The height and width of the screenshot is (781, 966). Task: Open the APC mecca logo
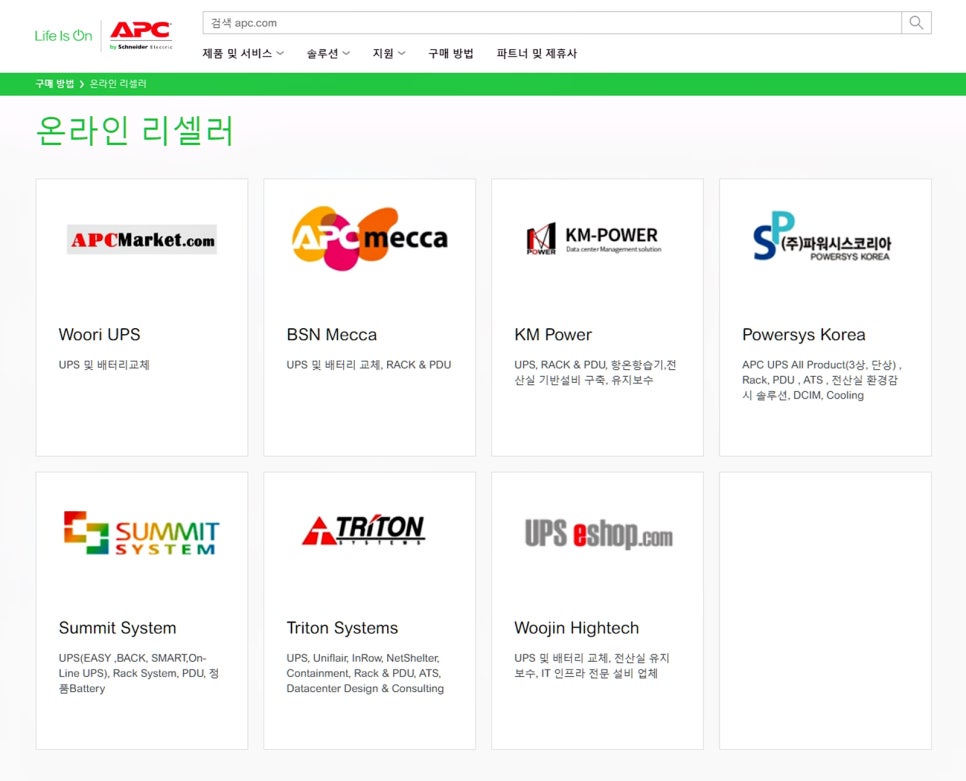[370, 238]
